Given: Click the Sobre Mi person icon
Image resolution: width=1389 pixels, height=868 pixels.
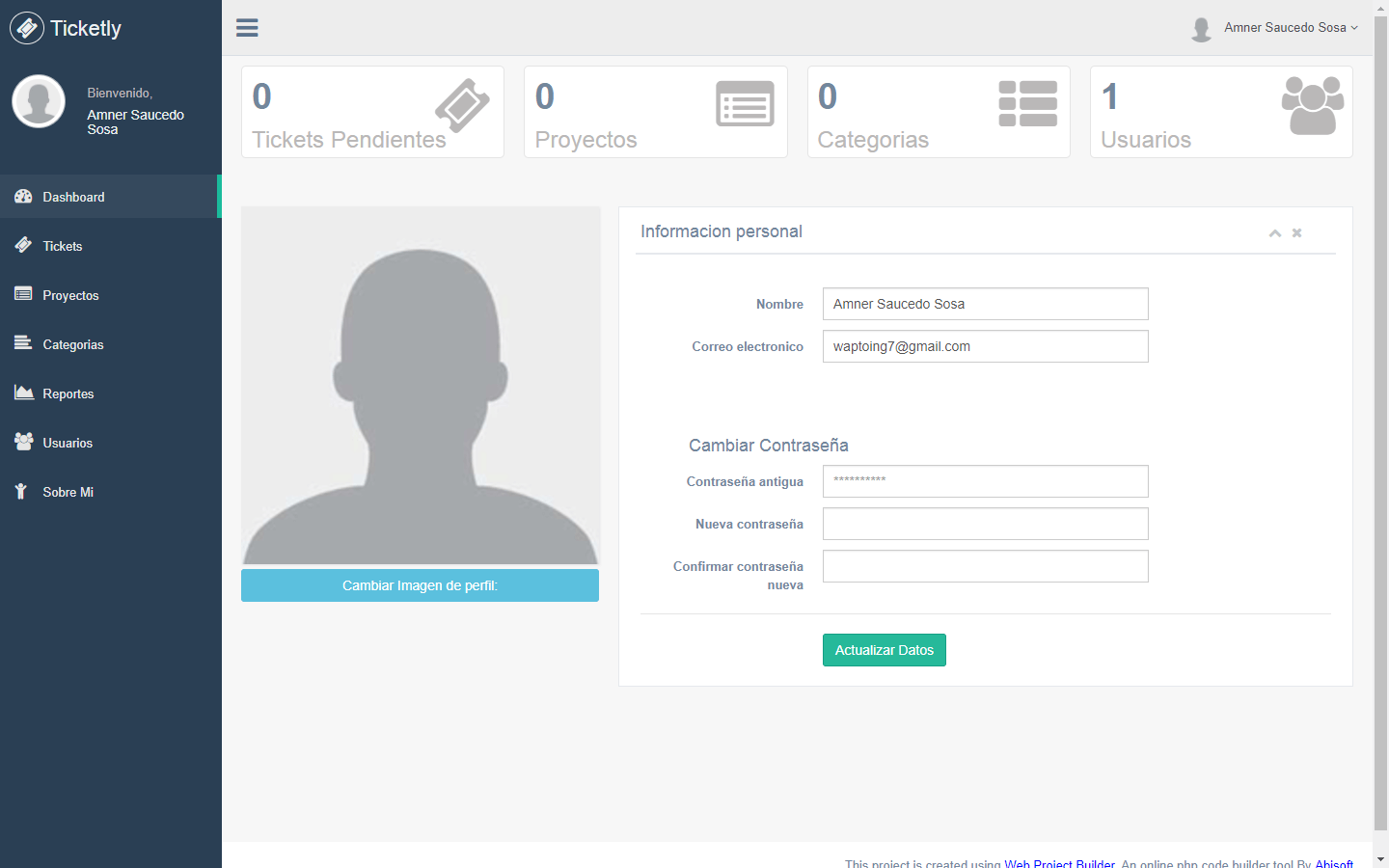Looking at the screenshot, I should pyautogui.click(x=21, y=491).
